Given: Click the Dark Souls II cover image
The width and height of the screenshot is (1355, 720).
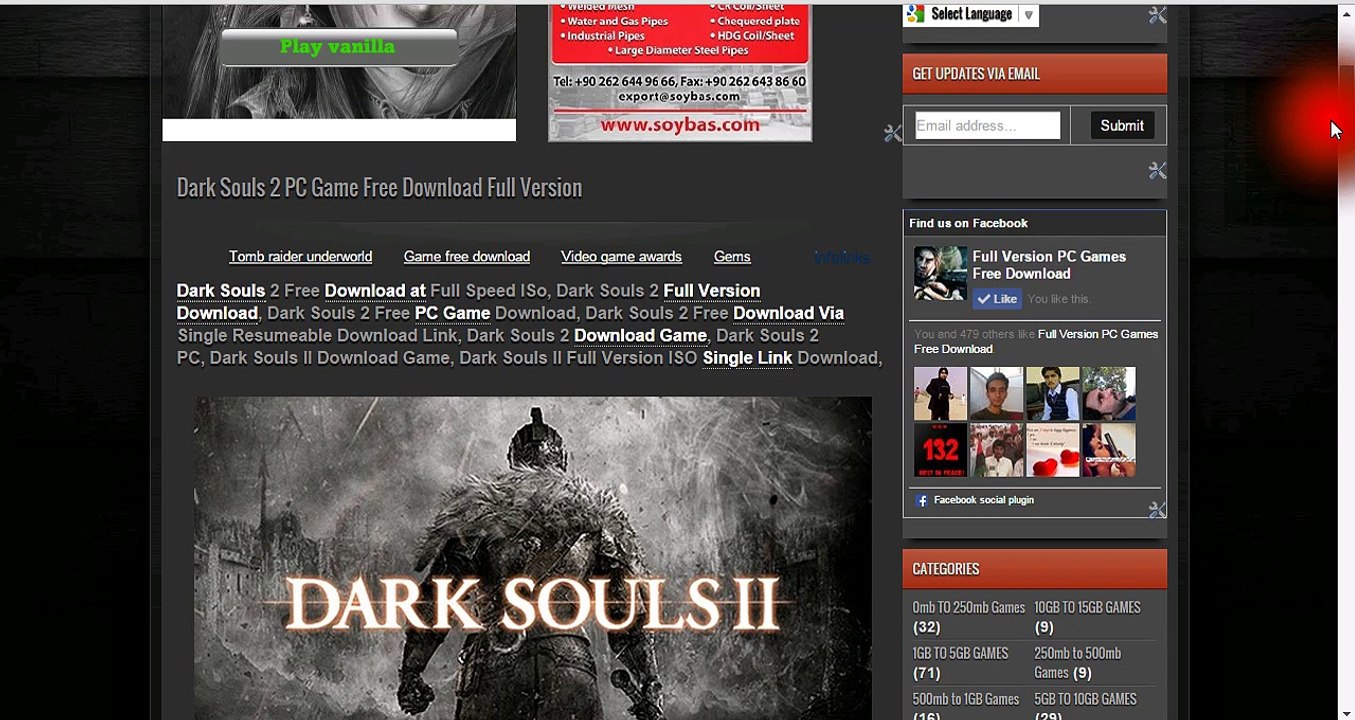Looking at the screenshot, I should coord(533,558).
